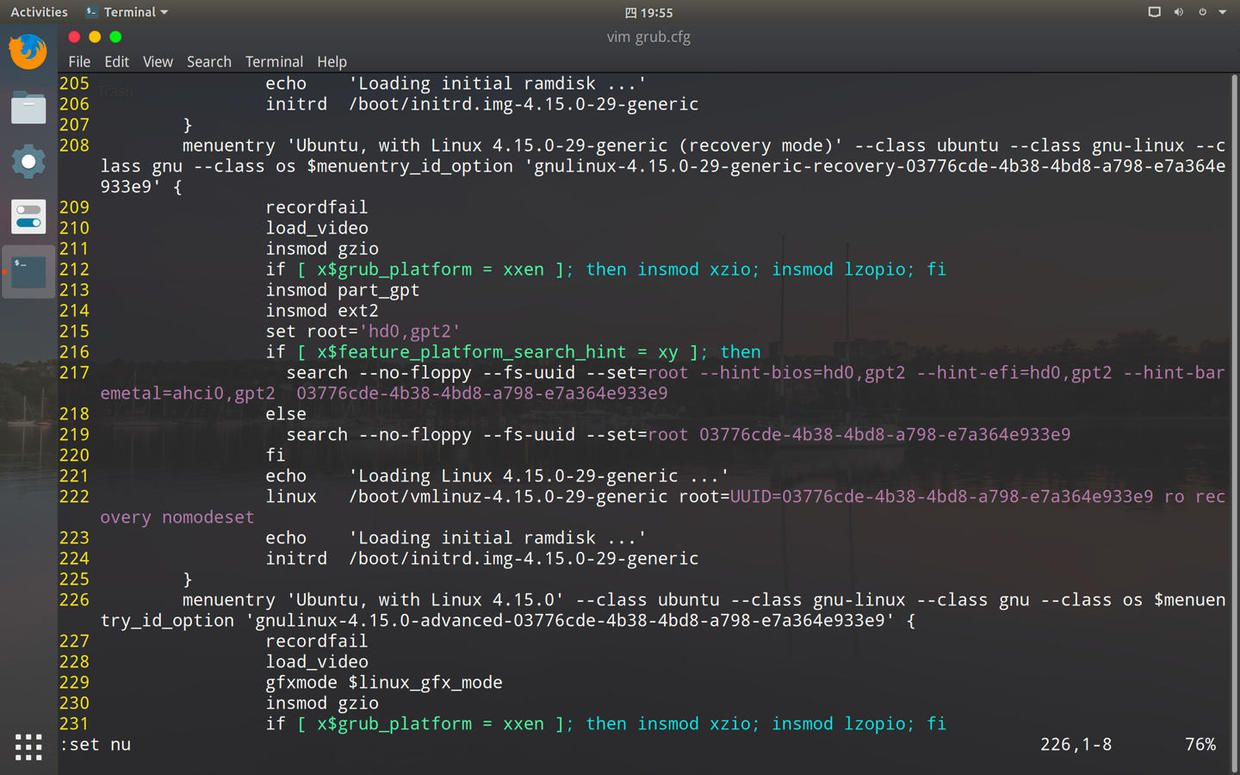This screenshot has width=1240, height=775.
Task: Launch the Files manager dock icon
Action: (x=28, y=107)
